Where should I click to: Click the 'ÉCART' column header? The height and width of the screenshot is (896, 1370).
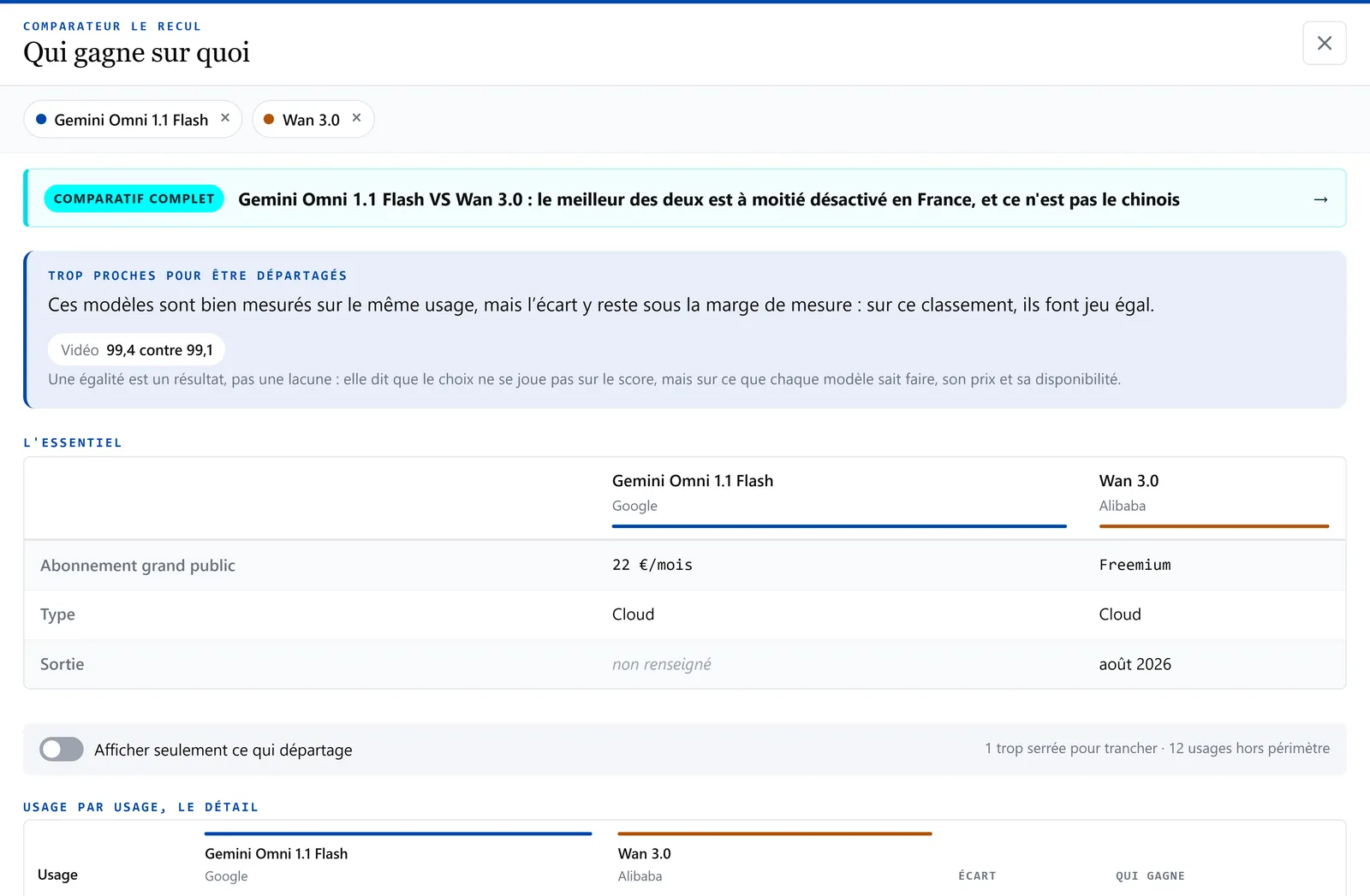click(x=977, y=875)
